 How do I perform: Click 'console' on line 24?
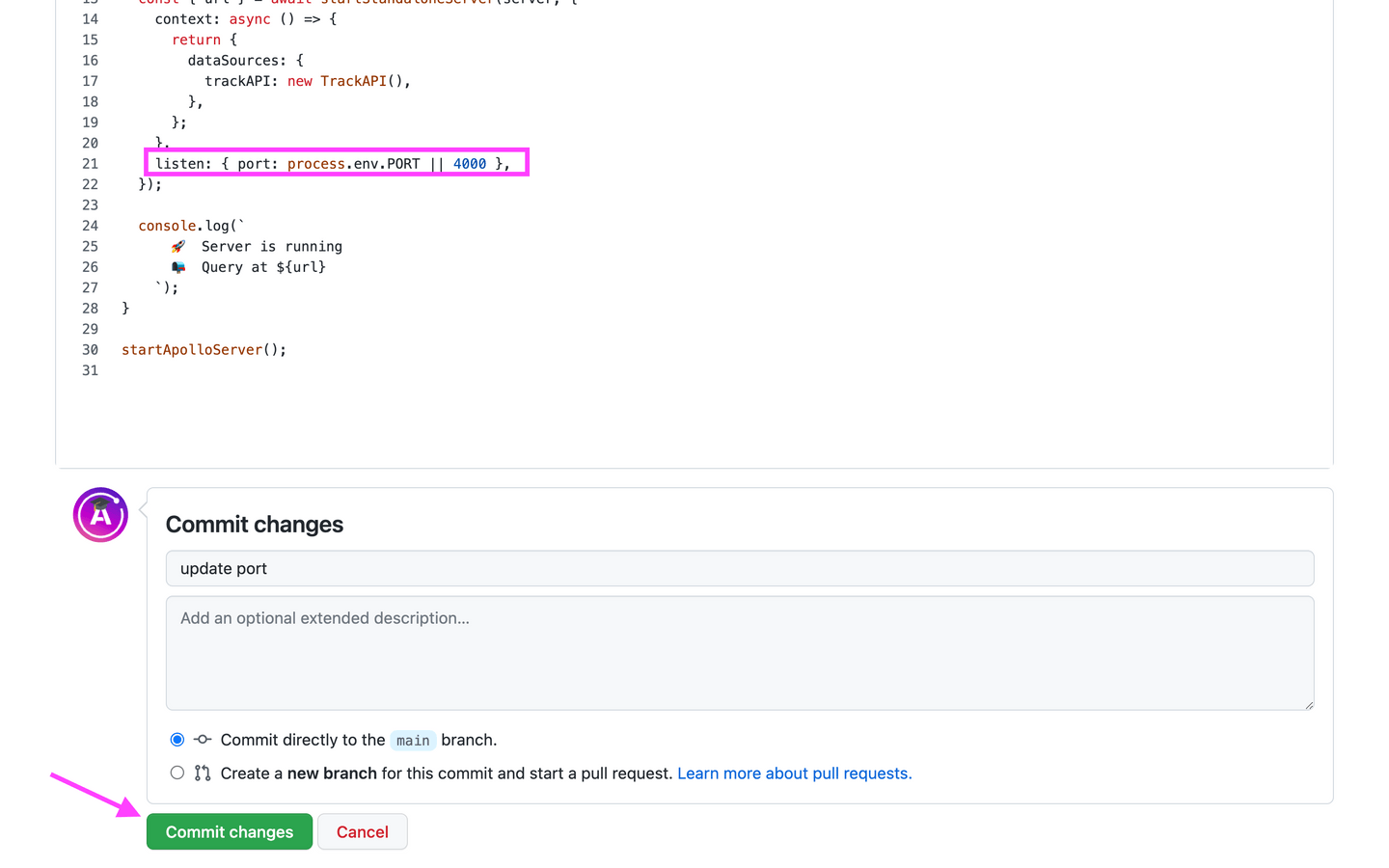pyautogui.click(x=167, y=226)
